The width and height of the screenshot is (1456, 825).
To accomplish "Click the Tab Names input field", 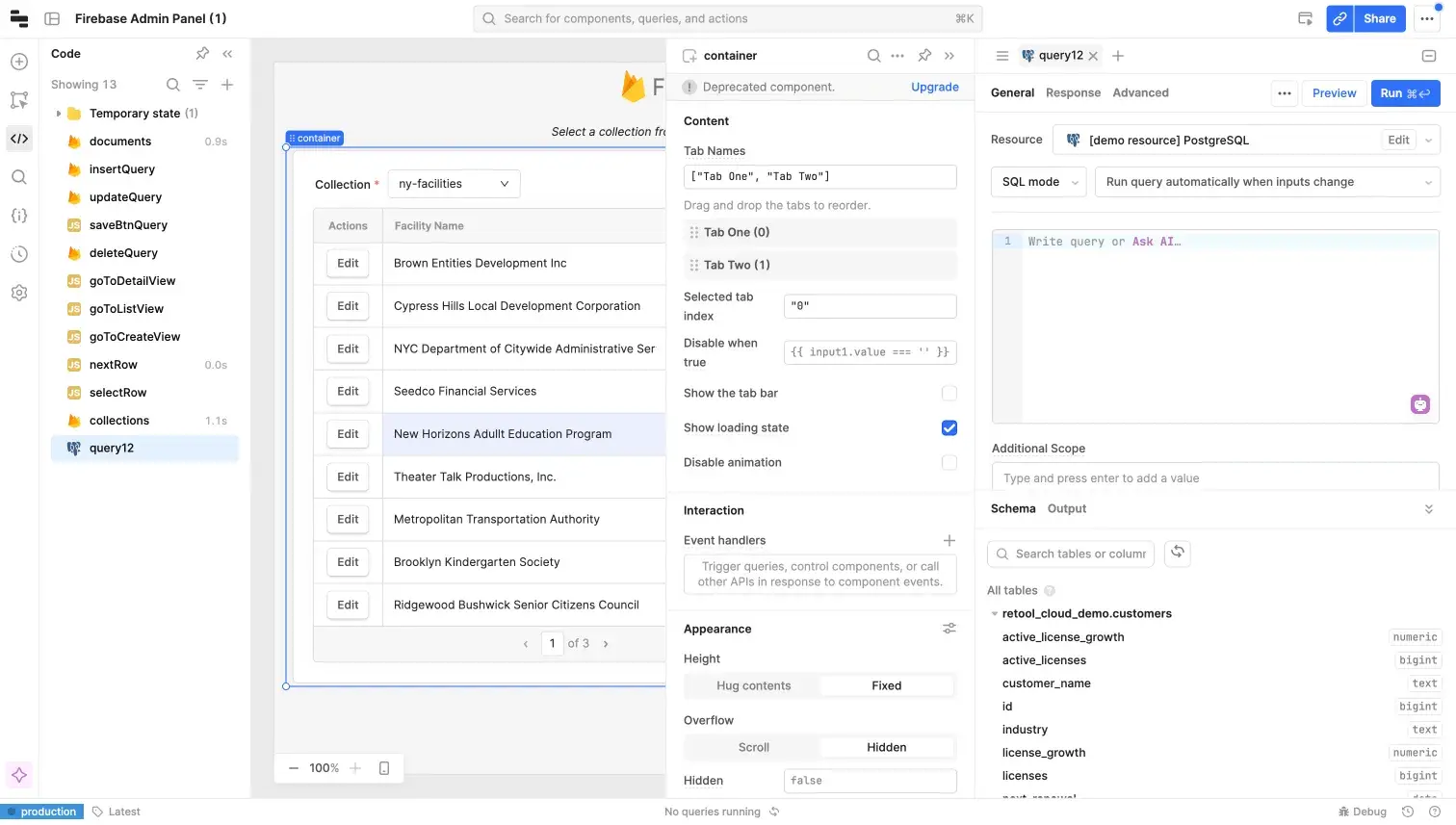I will coord(819,177).
